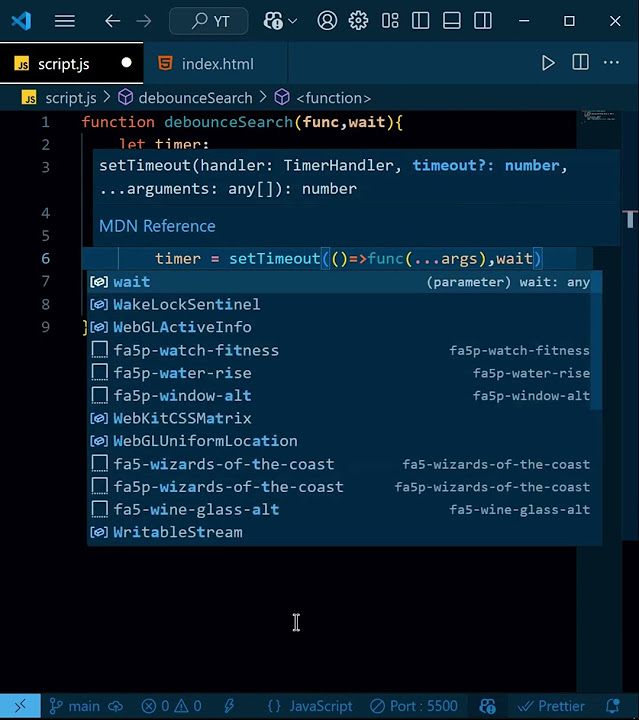Click script.js in the breadcrumb
This screenshot has width=639, height=720.
[70, 98]
